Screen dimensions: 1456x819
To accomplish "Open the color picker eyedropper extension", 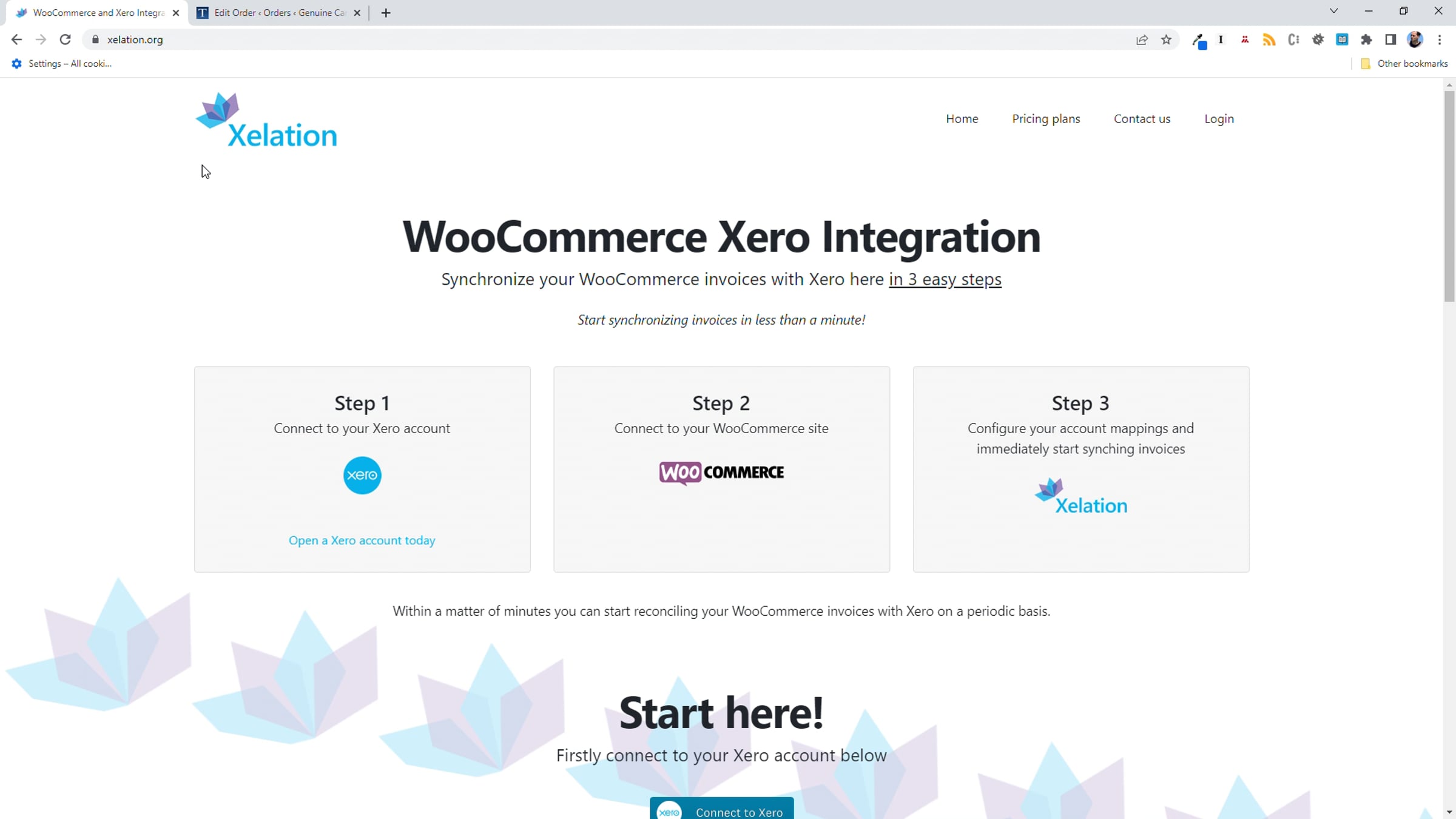I will coord(1199,40).
